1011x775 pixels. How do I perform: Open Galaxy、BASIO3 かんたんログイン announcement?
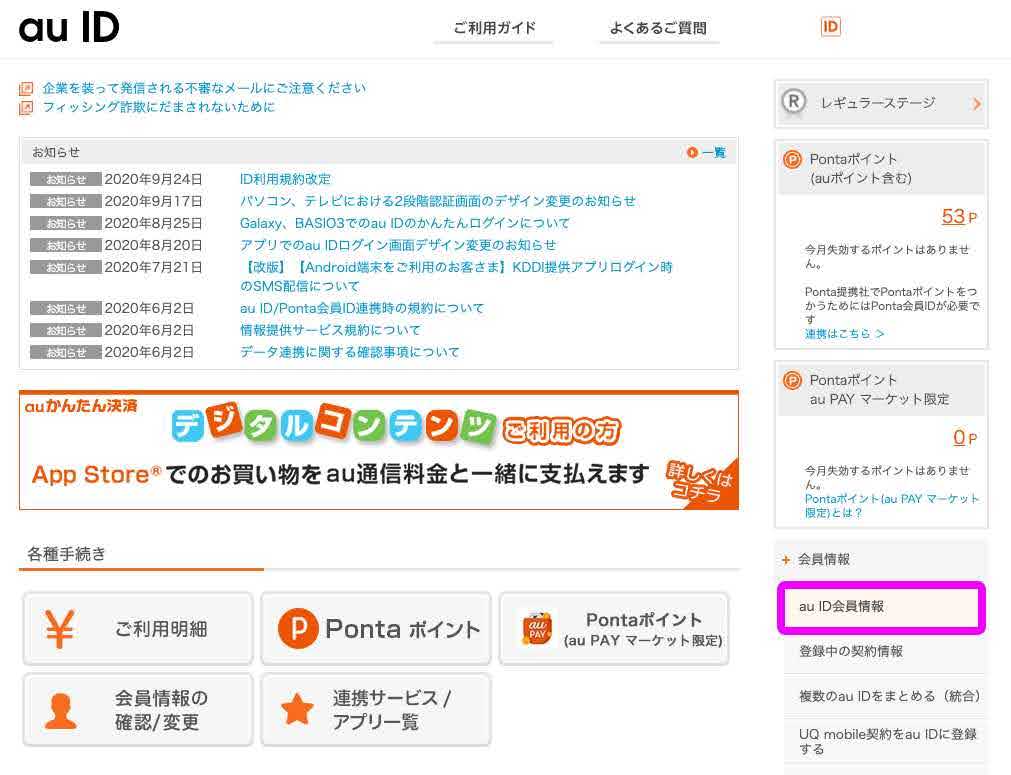coord(404,222)
